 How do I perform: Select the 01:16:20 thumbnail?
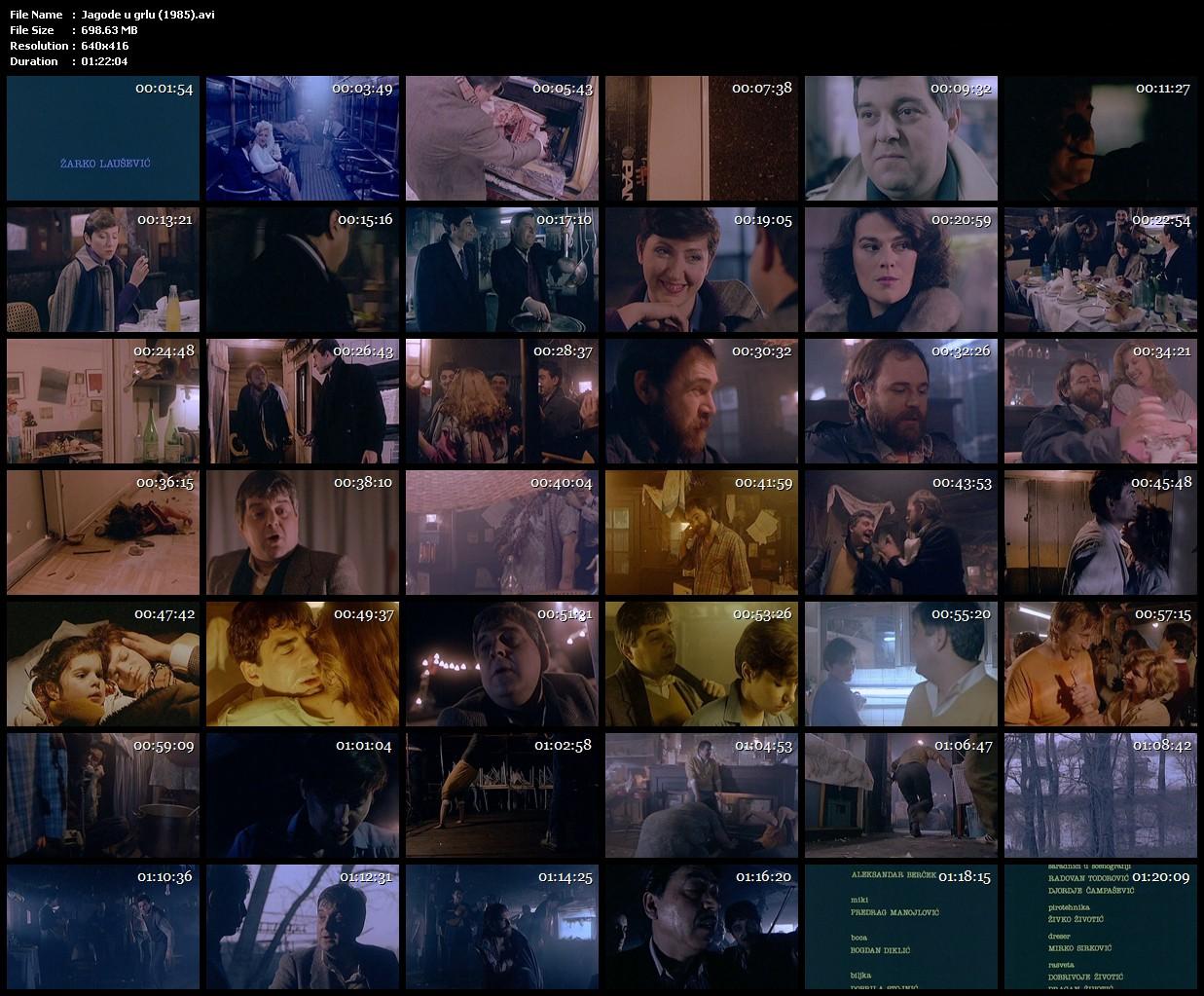[x=702, y=927]
